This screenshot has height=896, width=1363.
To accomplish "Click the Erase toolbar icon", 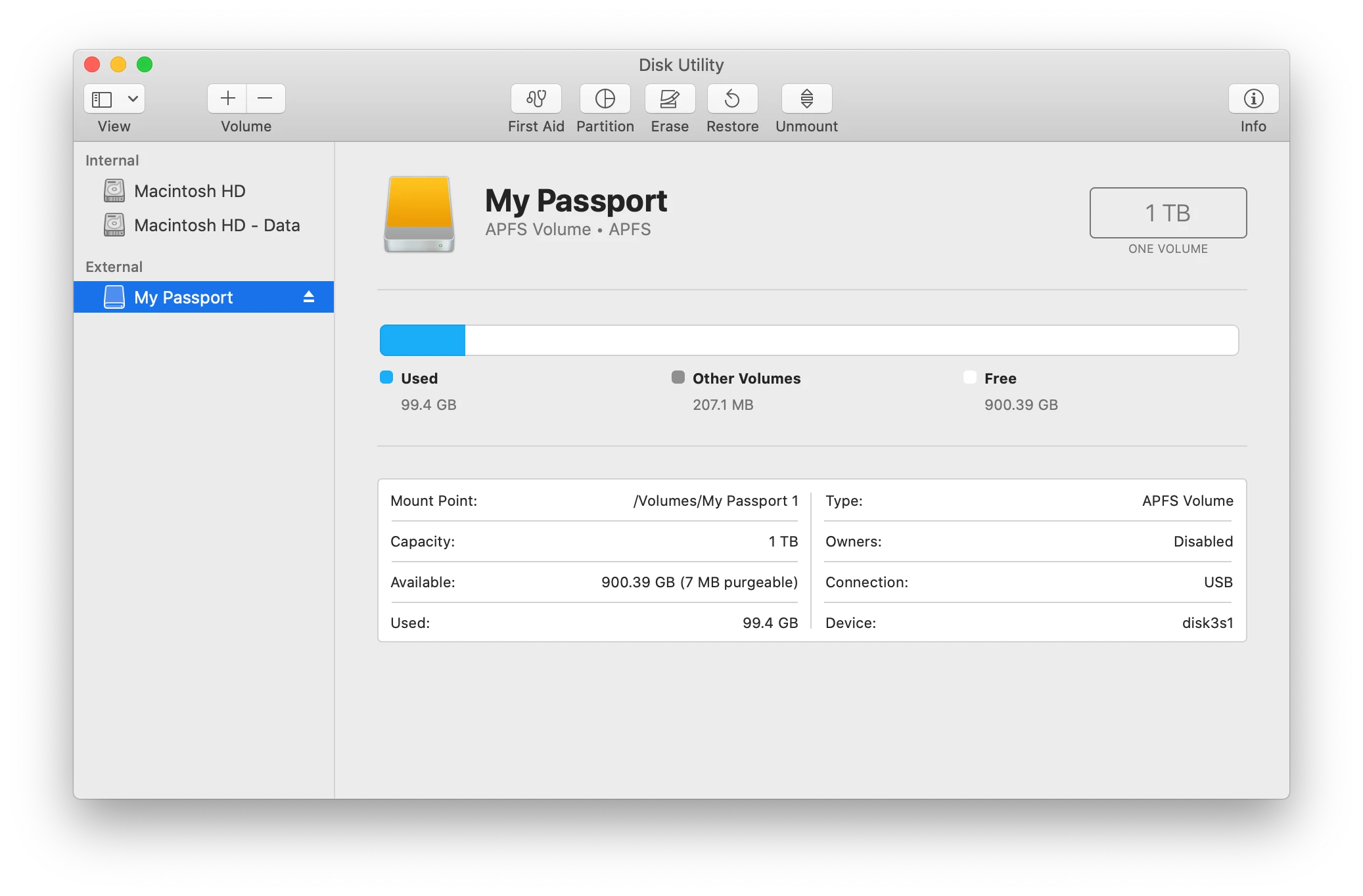I will point(670,99).
